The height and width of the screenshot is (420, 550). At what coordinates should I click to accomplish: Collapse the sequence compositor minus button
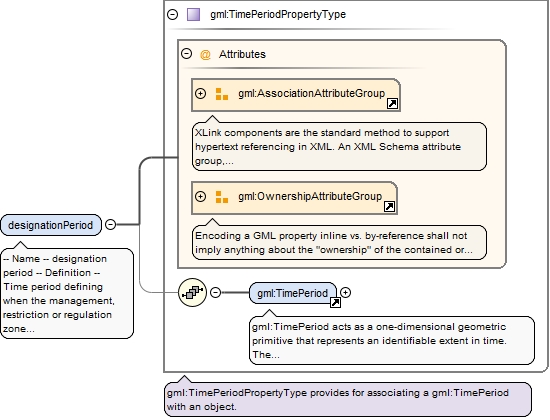point(215,292)
